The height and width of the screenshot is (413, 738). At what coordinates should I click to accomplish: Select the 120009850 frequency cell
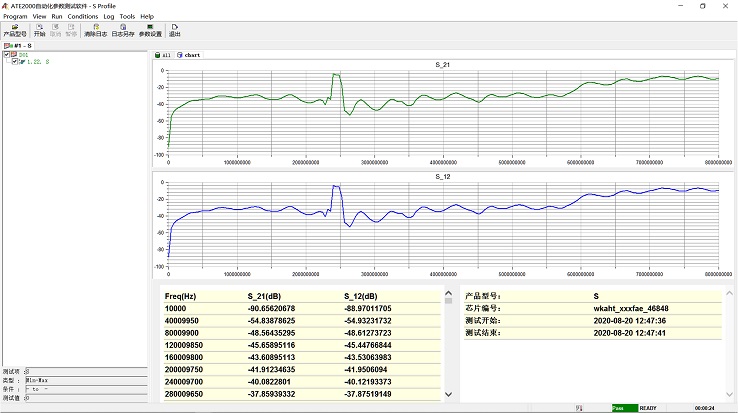(x=184, y=345)
